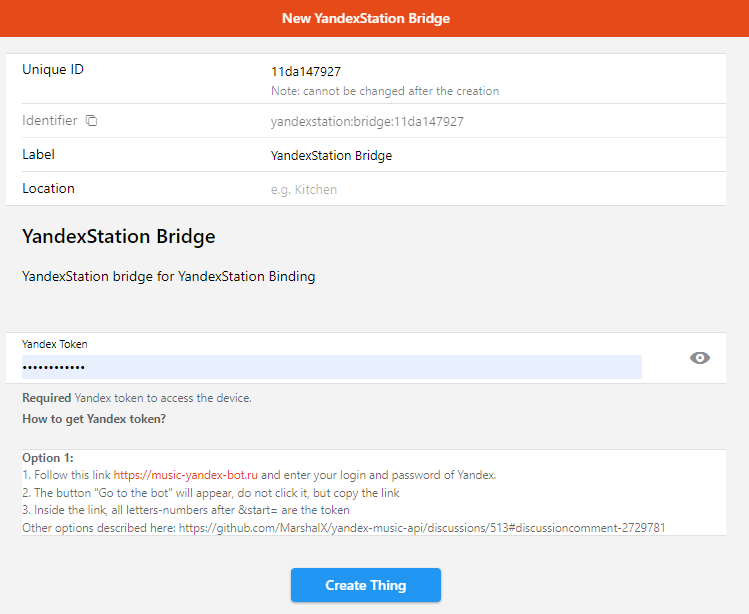Click "Note: cannot be changed after the creation"
This screenshot has width=749, height=614.
[x=385, y=91]
